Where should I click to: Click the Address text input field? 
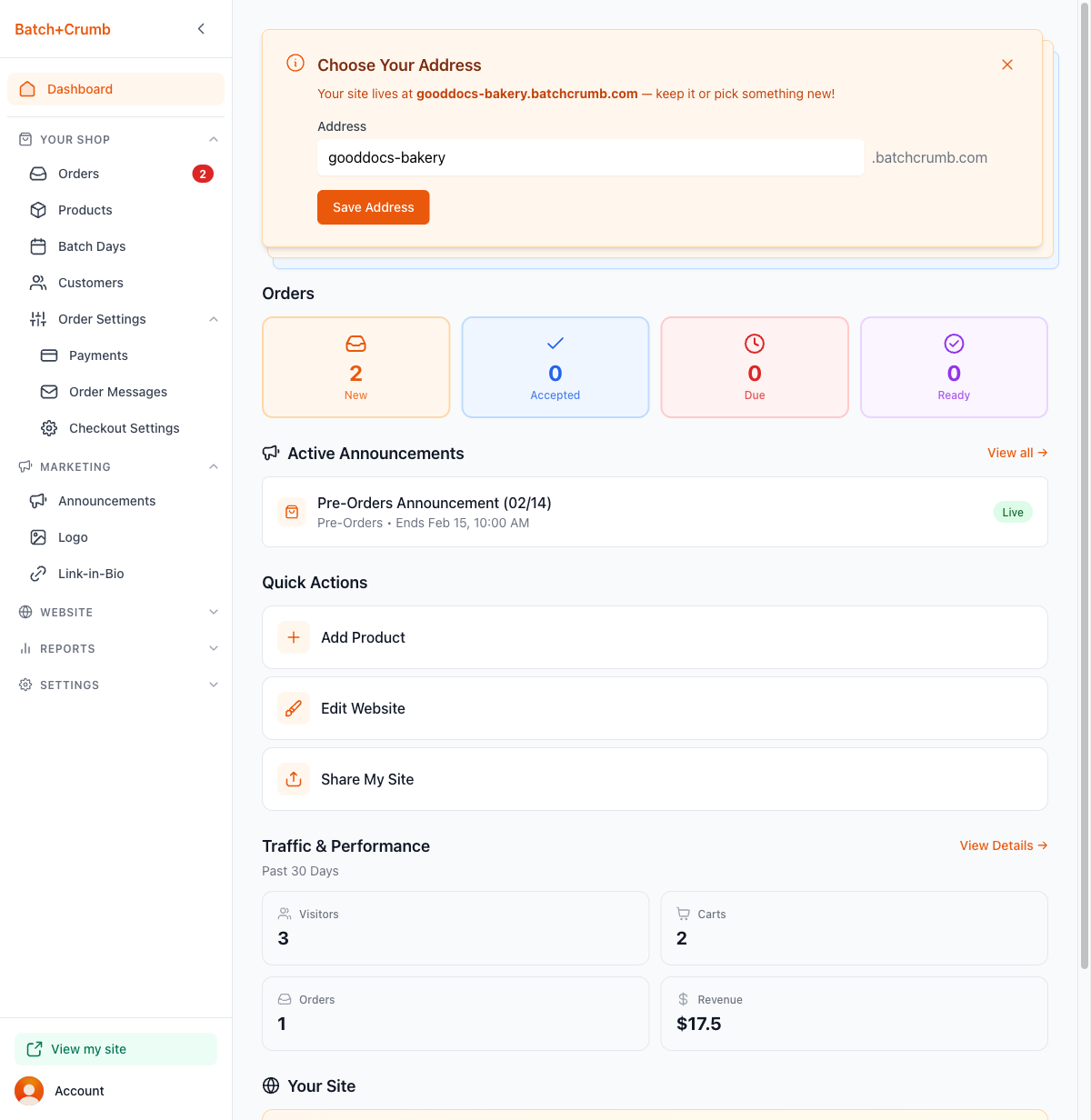click(x=590, y=157)
